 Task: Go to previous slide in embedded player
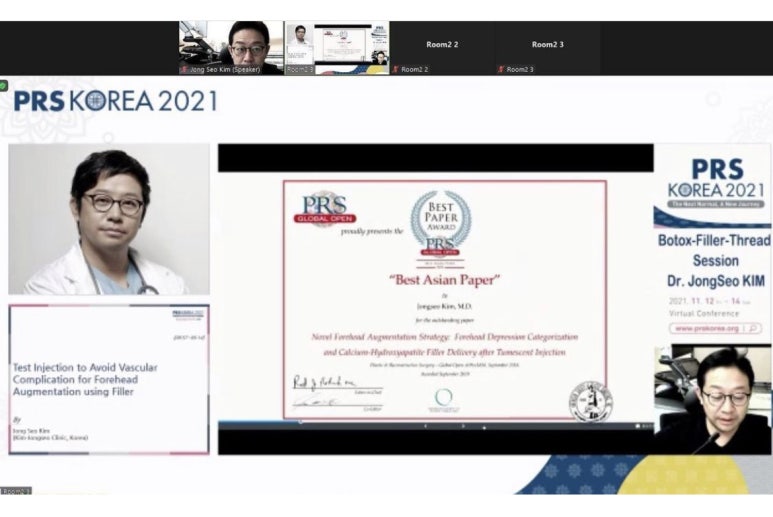(425, 426)
